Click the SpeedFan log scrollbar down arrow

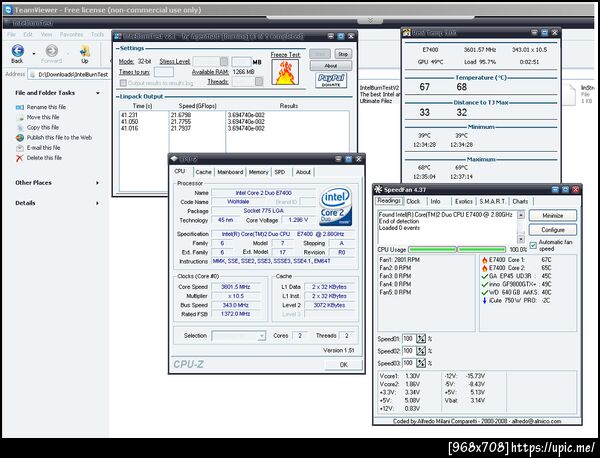pyautogui.click(x=520, y=239)
